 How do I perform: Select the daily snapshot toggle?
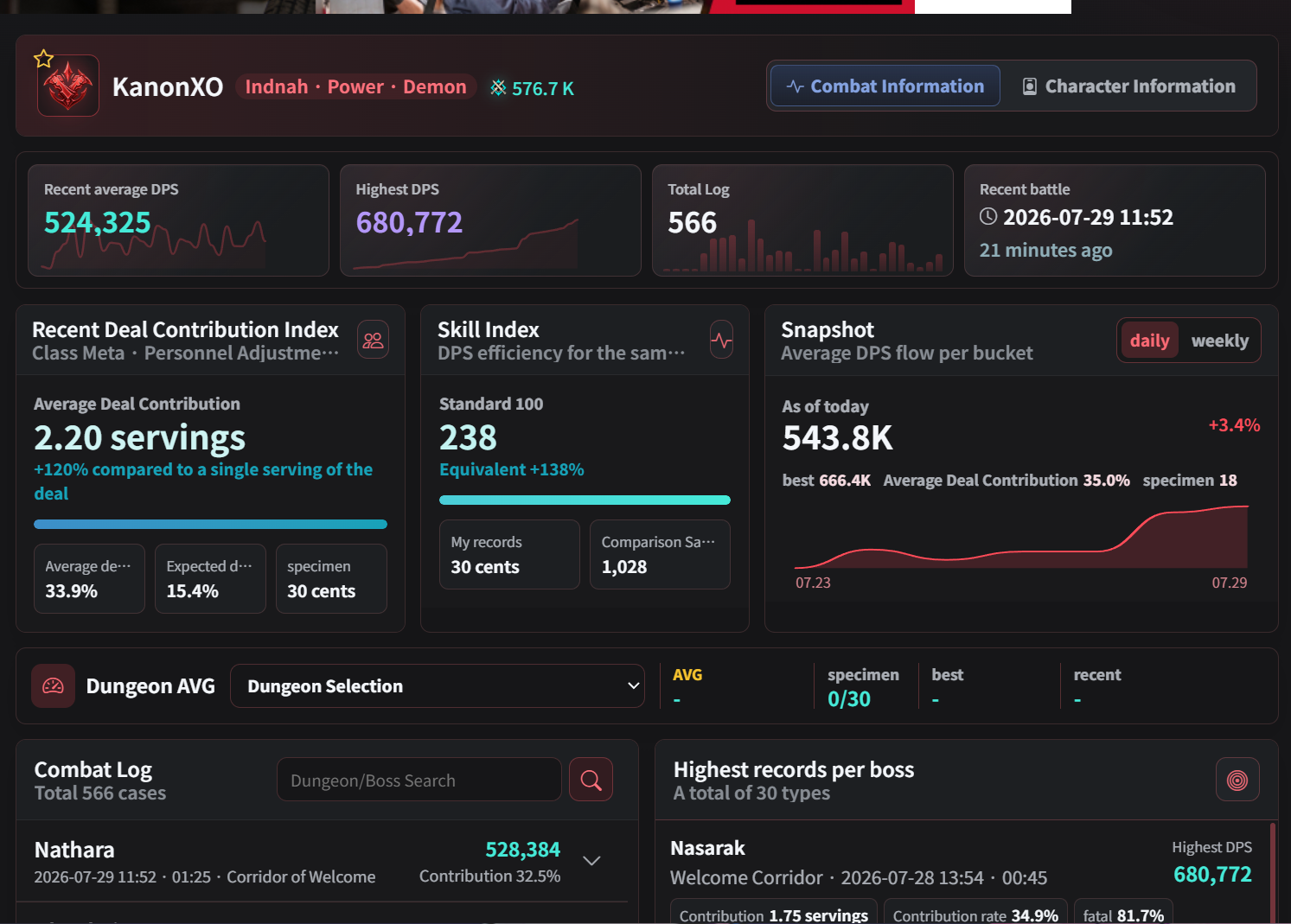(x=1149, y=341)
